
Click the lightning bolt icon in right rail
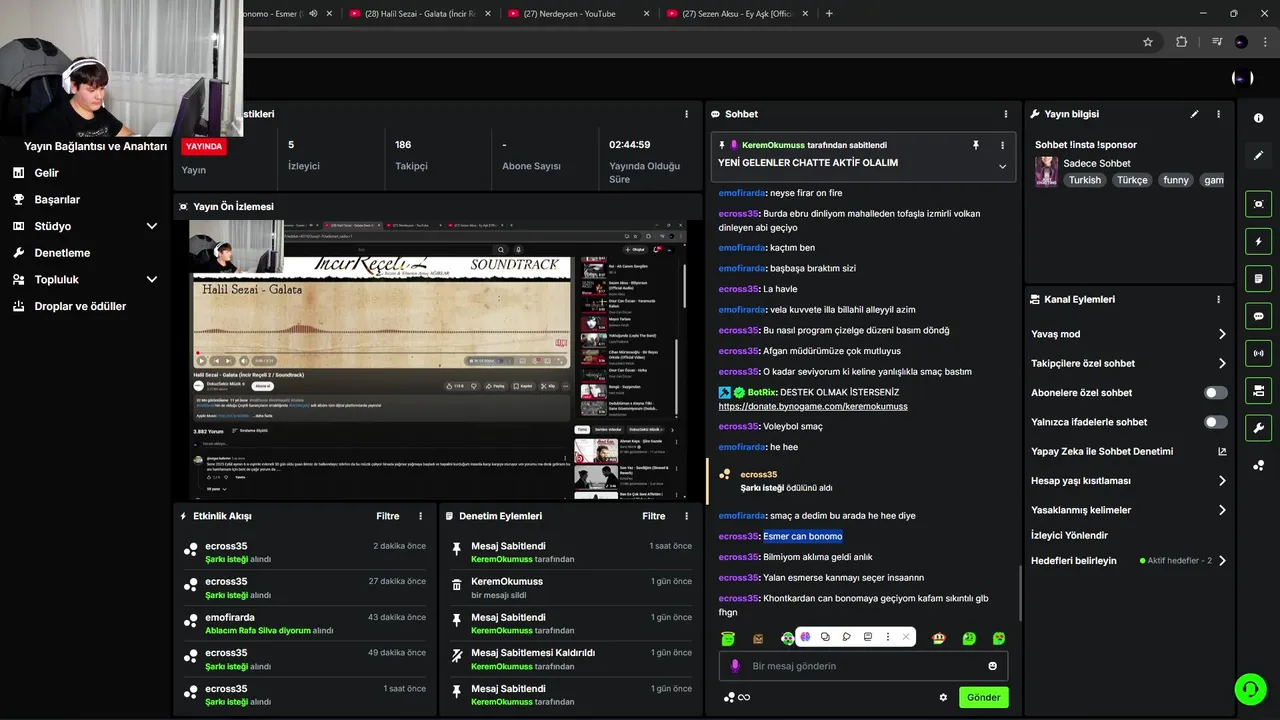pos(1258,241)
